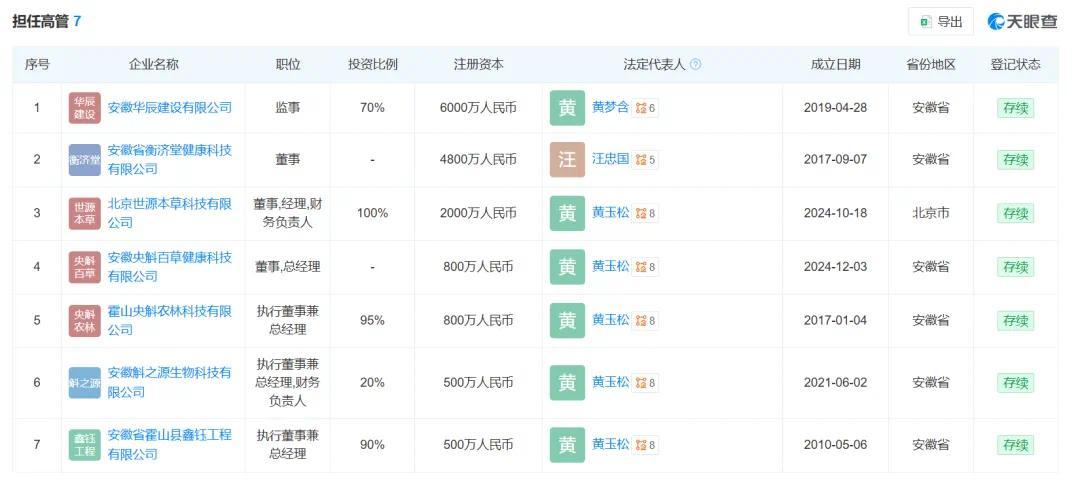Click the 世源本草 company logo icon

pos(84,213)
